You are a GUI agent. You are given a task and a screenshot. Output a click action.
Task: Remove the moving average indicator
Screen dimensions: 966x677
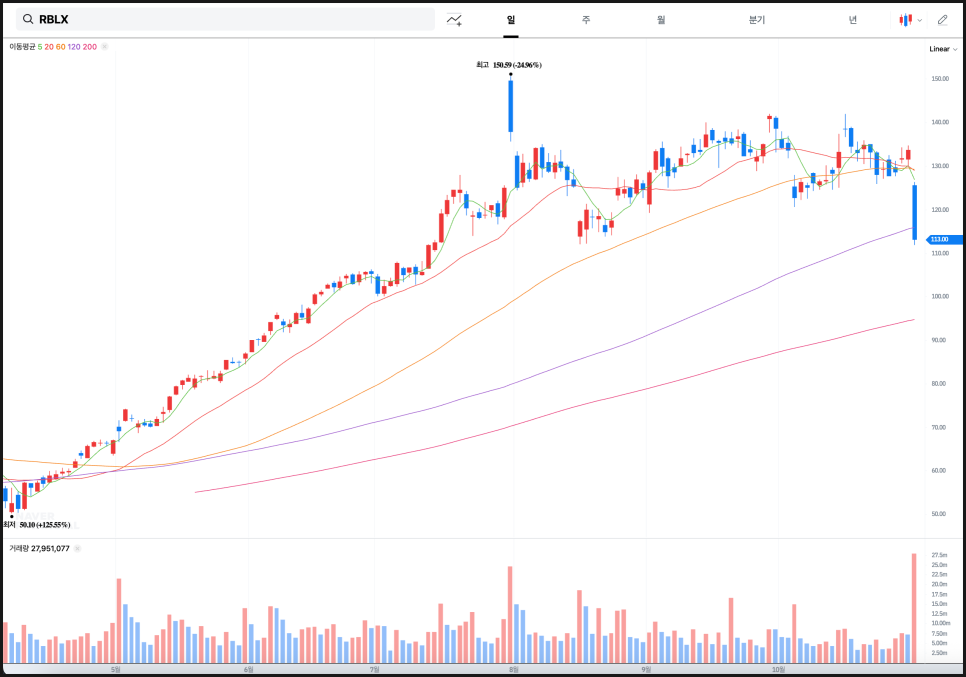tap(105, 47)
